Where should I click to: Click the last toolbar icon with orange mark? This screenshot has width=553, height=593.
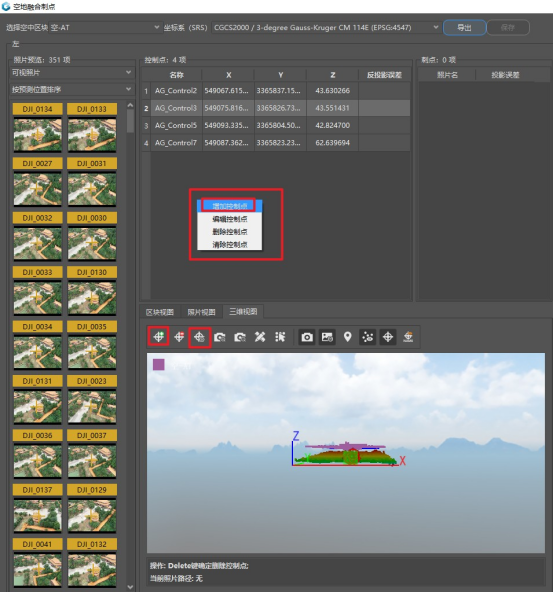(408, 337)
